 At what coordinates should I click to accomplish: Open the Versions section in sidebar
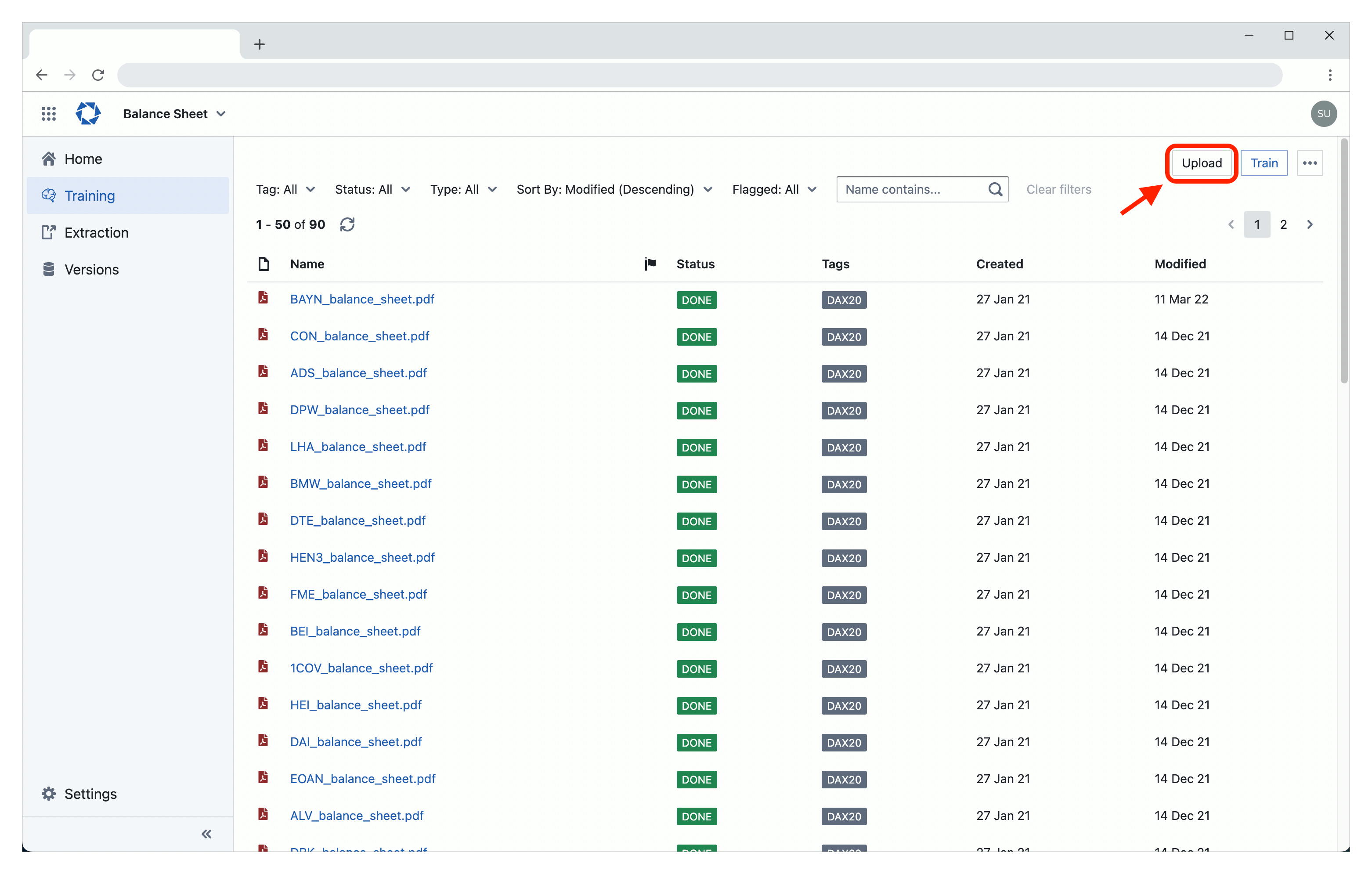point(92,268)
